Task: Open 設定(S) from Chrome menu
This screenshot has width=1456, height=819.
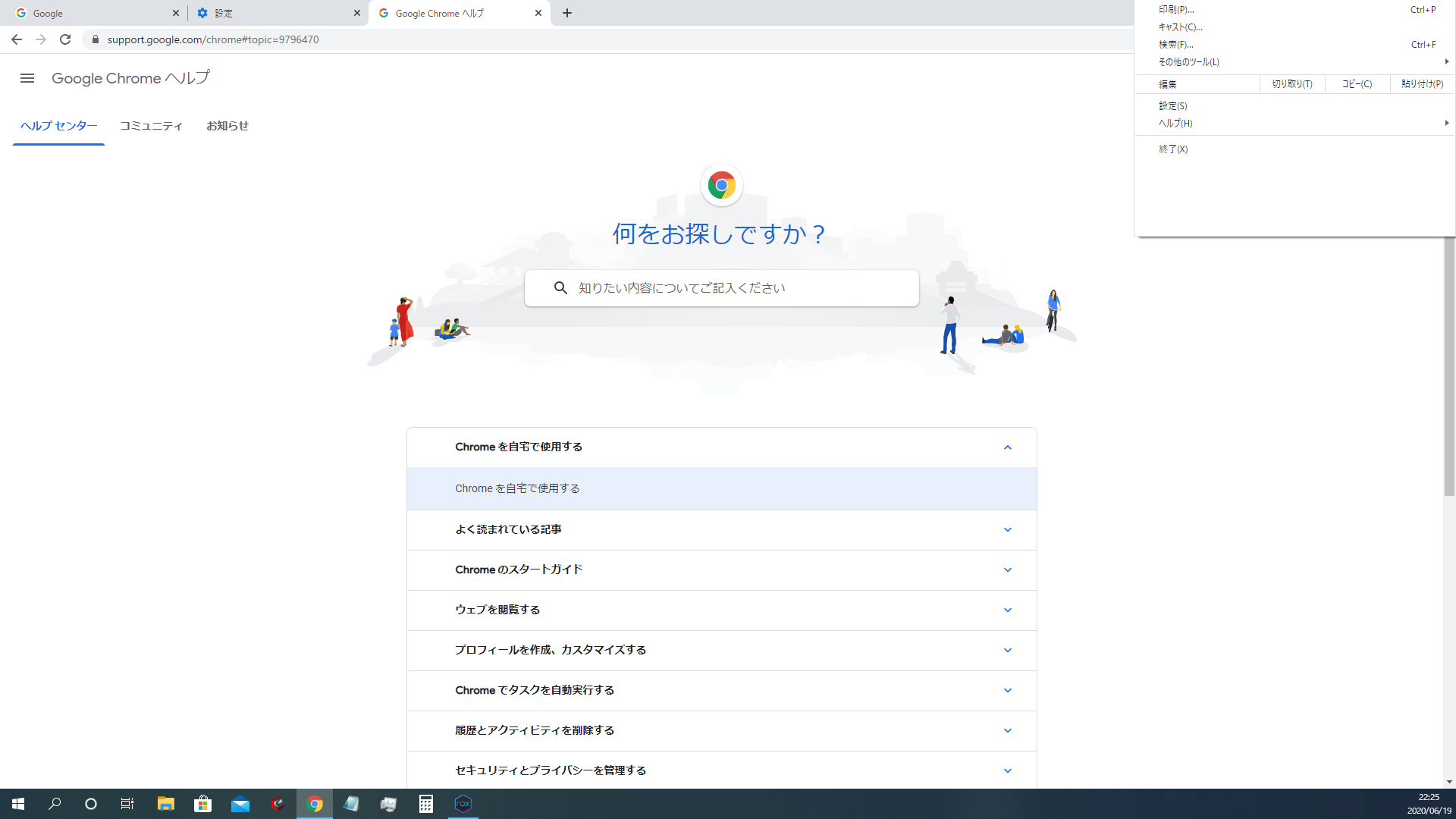Action: (1295, 106)
